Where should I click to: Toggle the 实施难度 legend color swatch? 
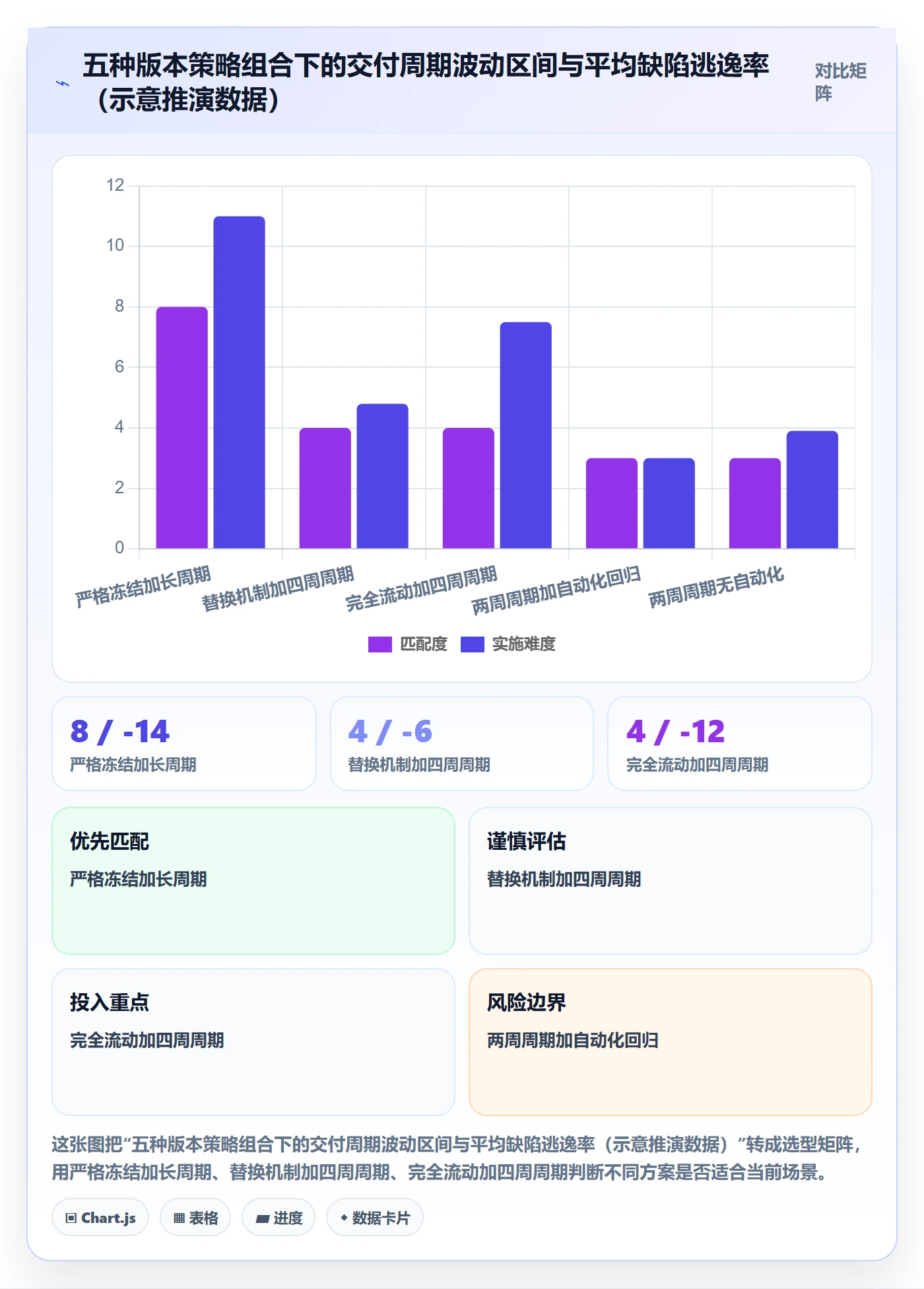pos(472,644)
